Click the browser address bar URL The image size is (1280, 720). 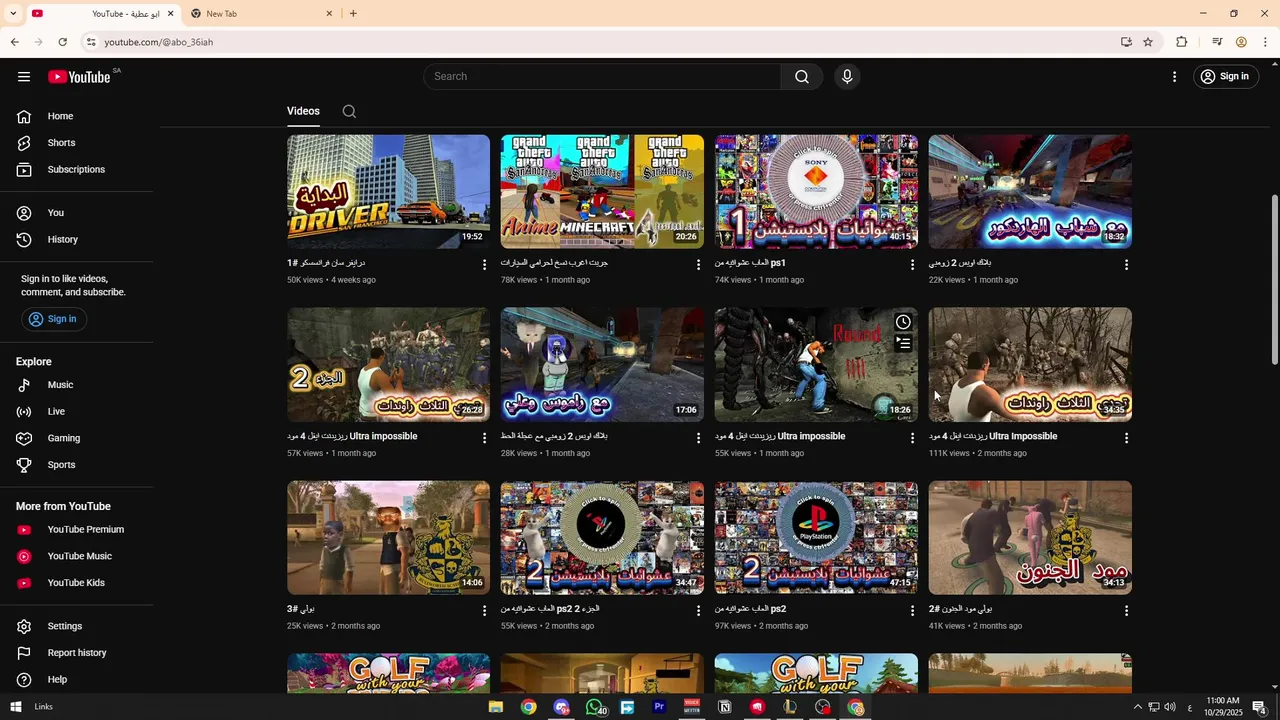[159, 42]
